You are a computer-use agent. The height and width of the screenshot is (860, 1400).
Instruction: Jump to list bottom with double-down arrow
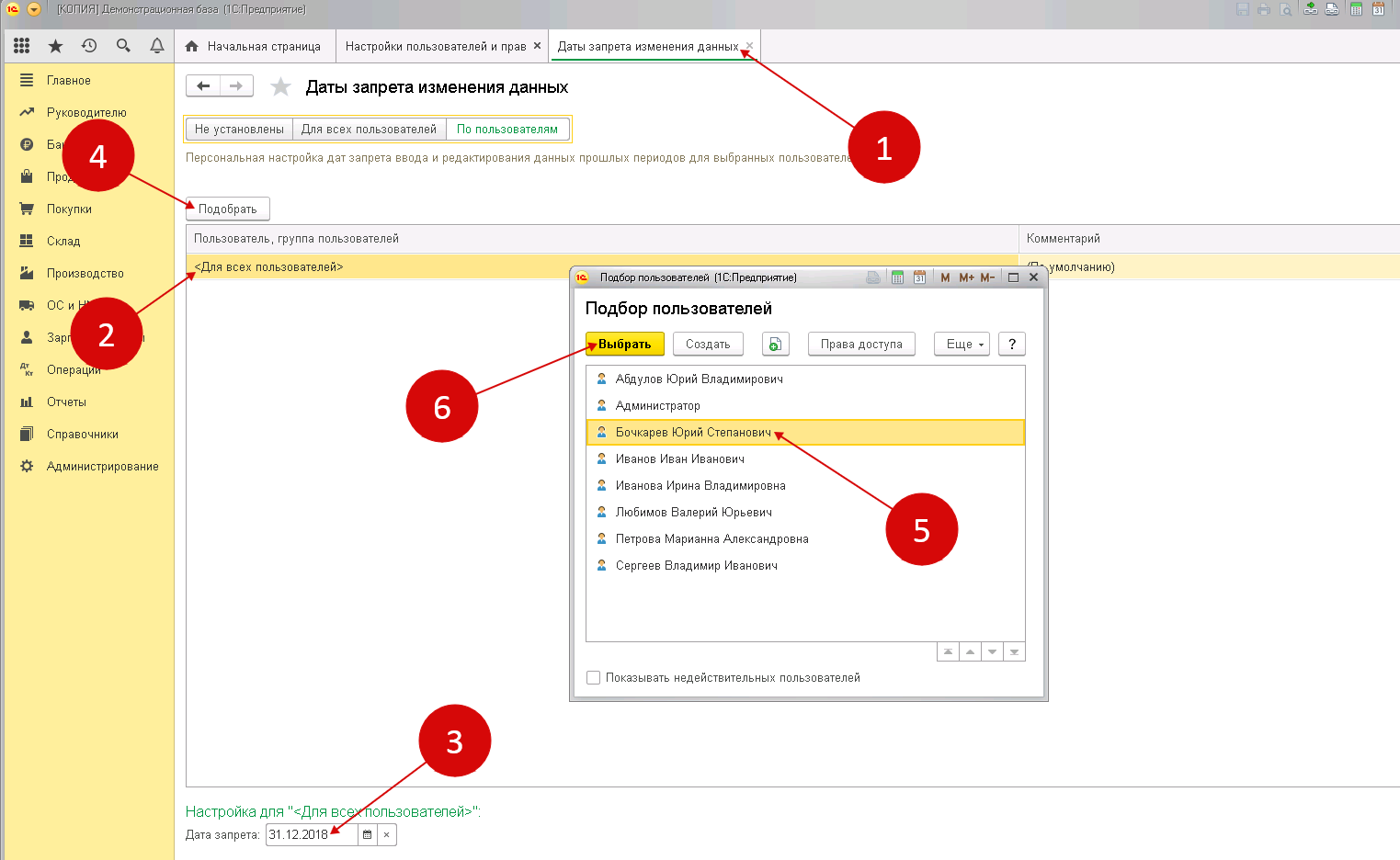tap(1014, 651)
